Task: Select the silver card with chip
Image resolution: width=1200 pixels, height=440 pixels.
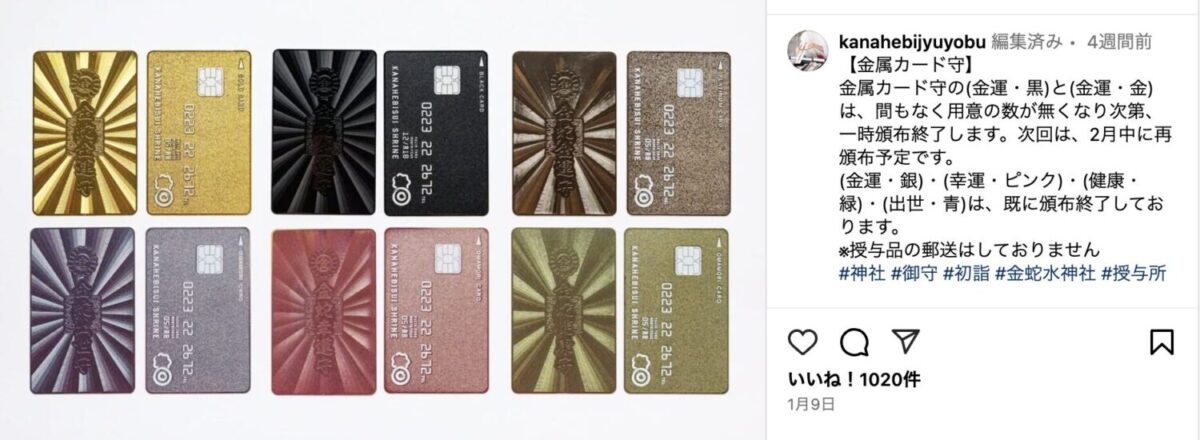Action: [x=197, y=309]
